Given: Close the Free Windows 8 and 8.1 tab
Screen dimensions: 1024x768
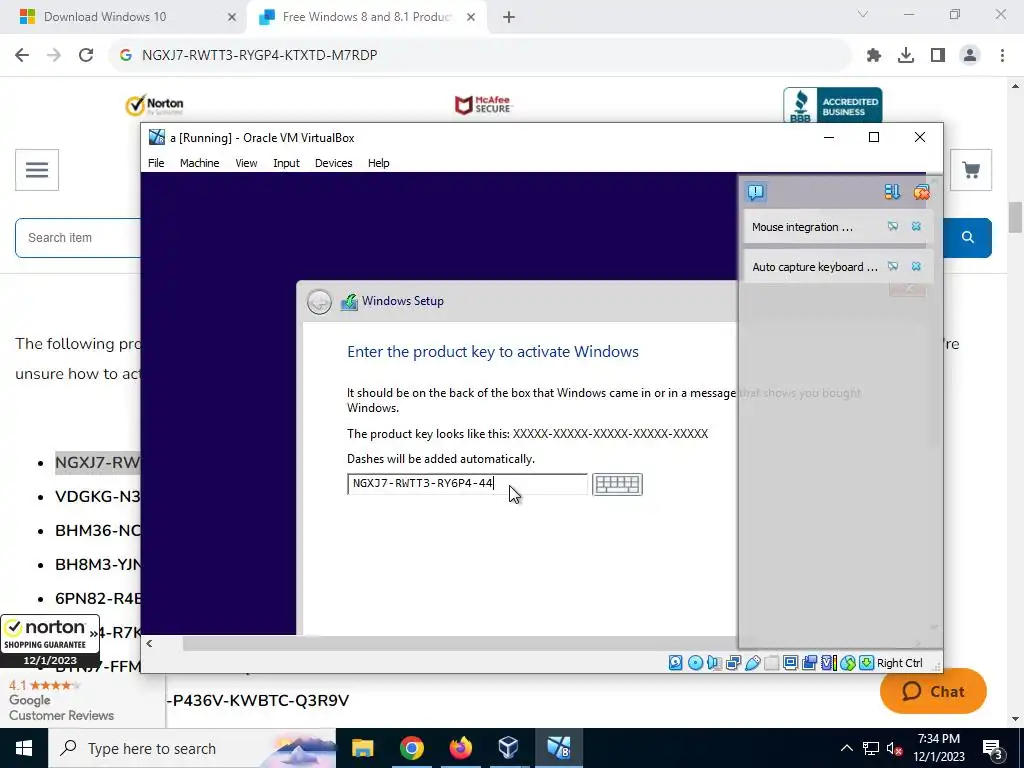Looking at the screenshot, I should [471, 18].
